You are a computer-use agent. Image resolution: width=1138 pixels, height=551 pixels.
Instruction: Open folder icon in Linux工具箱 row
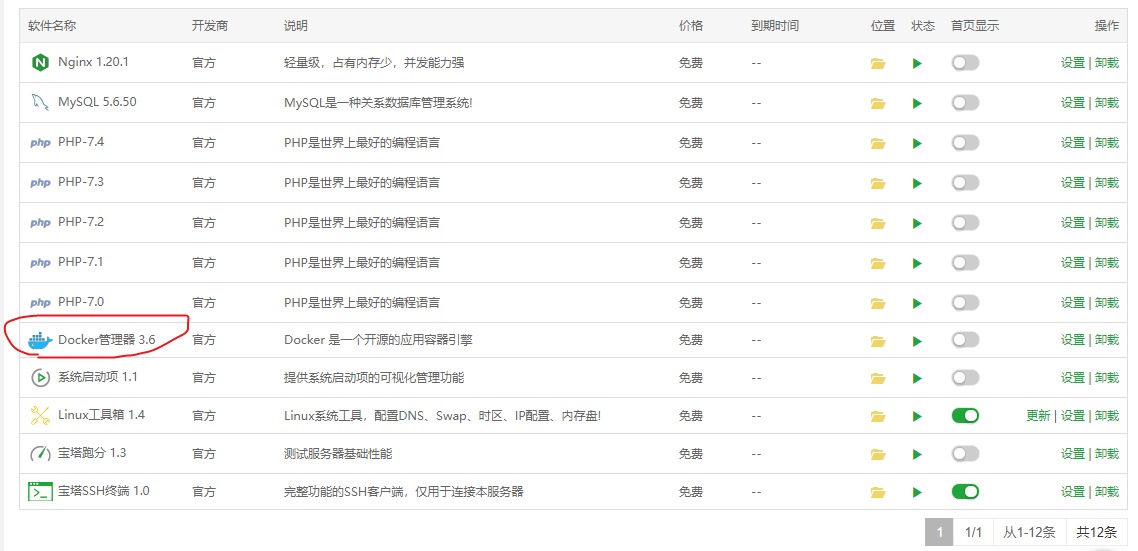878,417
